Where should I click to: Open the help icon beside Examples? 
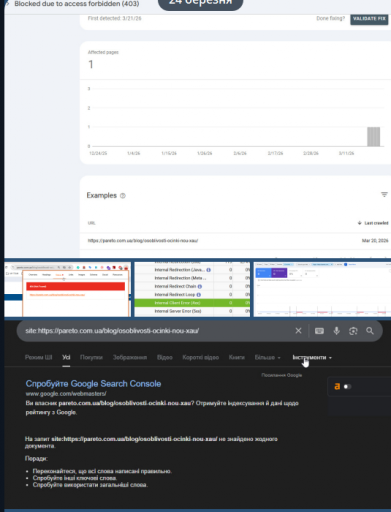[x=123, y=196]
